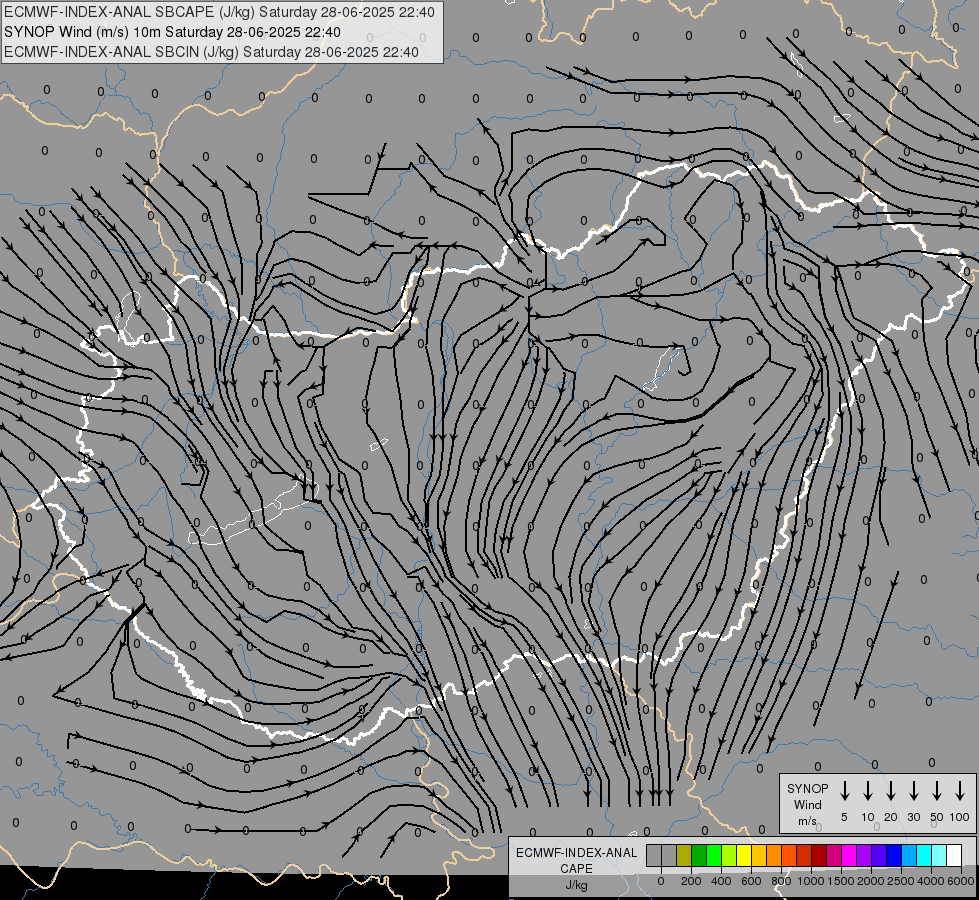Click the 30 label under wind arrows
Image resolution: width=979 pixels, height=900 pixels.
913,817
